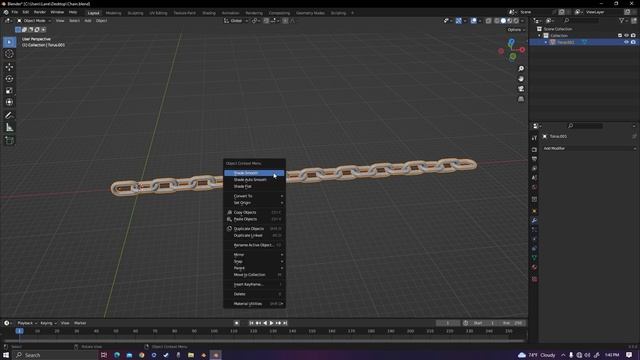
Task: Open the Output properties tab icon
Action: pyautogui.click(x=534, y=159)
